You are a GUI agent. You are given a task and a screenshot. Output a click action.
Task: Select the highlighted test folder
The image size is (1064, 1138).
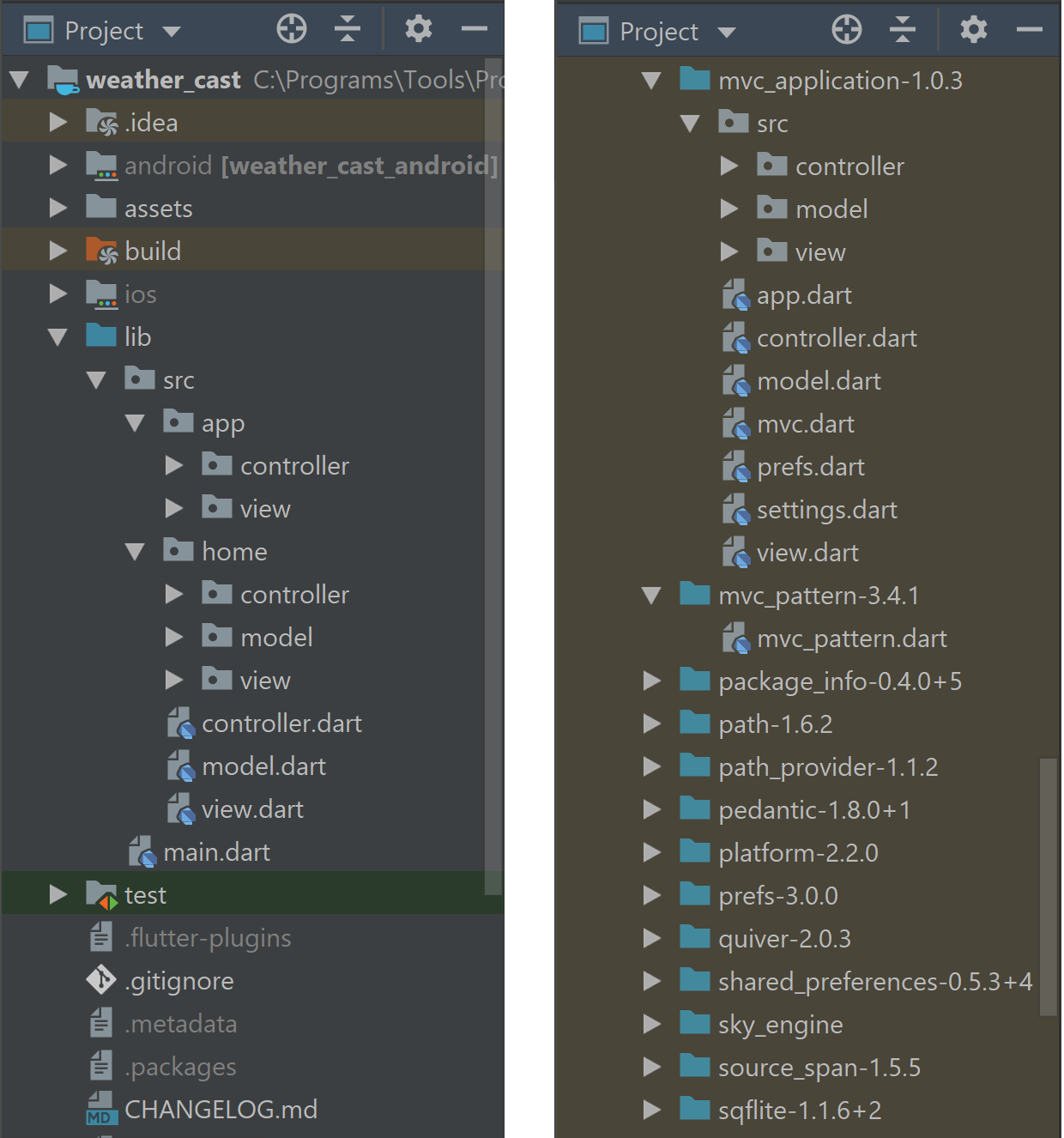(145, 894)
